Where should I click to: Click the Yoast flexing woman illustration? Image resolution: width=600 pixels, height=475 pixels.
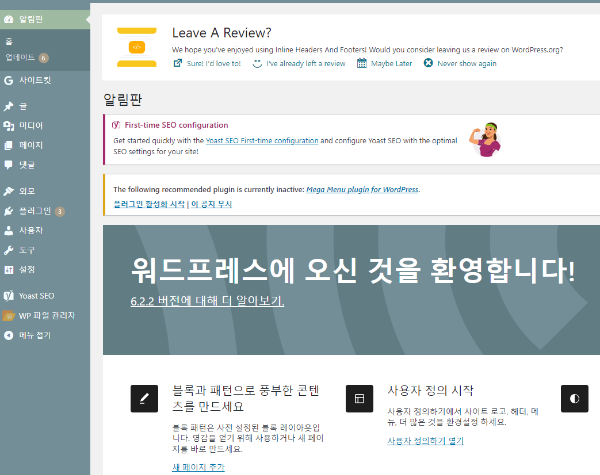(485, 139)
